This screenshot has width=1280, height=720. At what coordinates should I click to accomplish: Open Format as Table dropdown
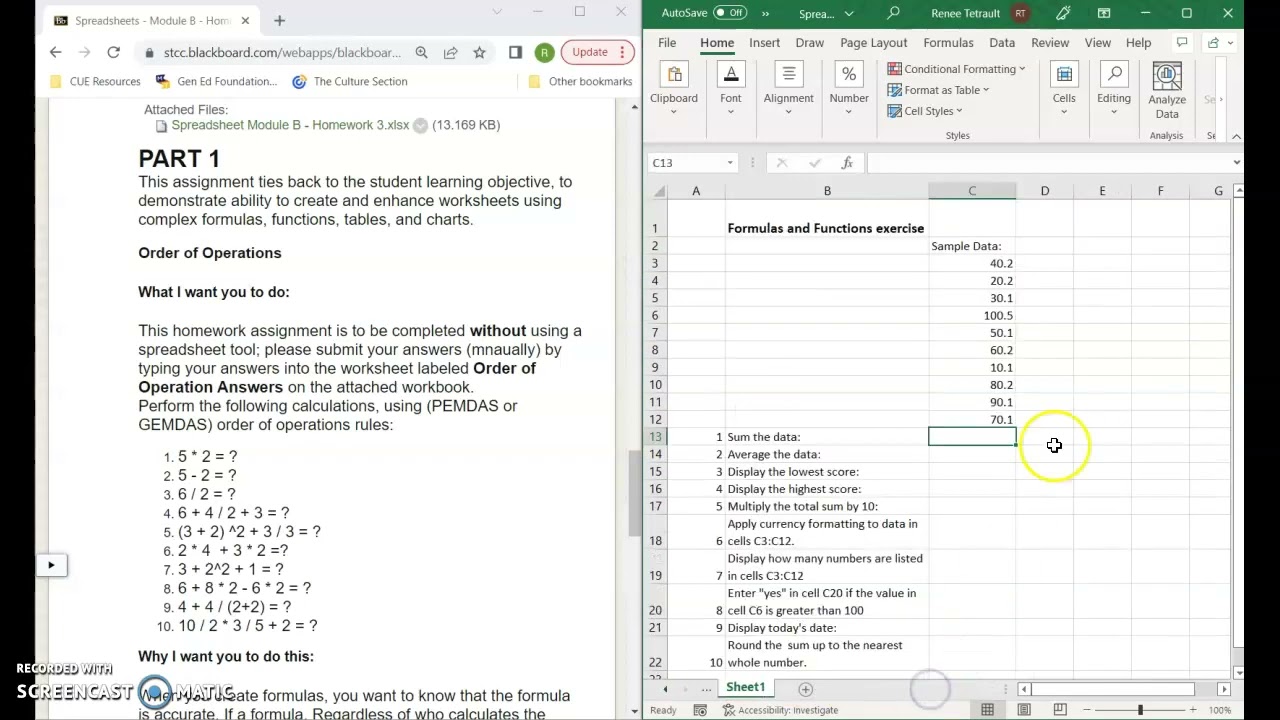tap(939, 90)
